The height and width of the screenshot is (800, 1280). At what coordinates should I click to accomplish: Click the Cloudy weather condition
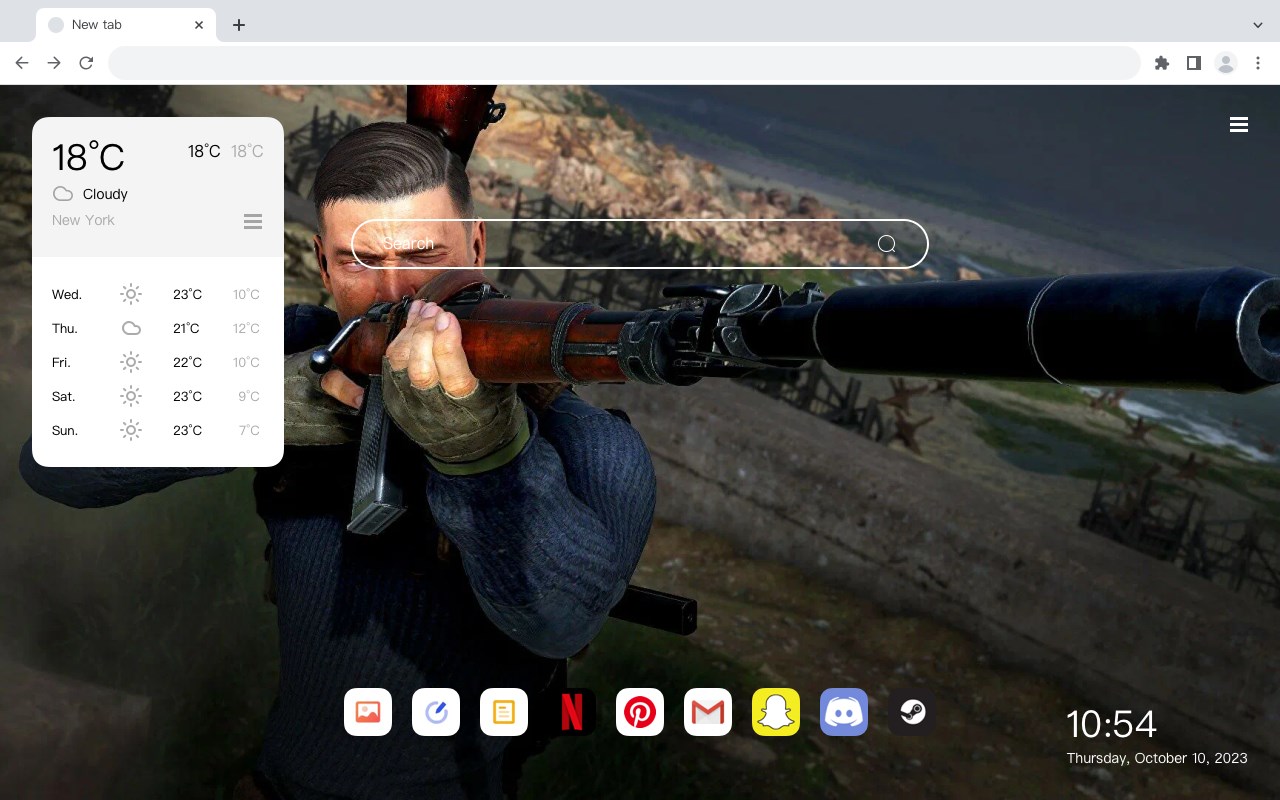pos(105,194)
